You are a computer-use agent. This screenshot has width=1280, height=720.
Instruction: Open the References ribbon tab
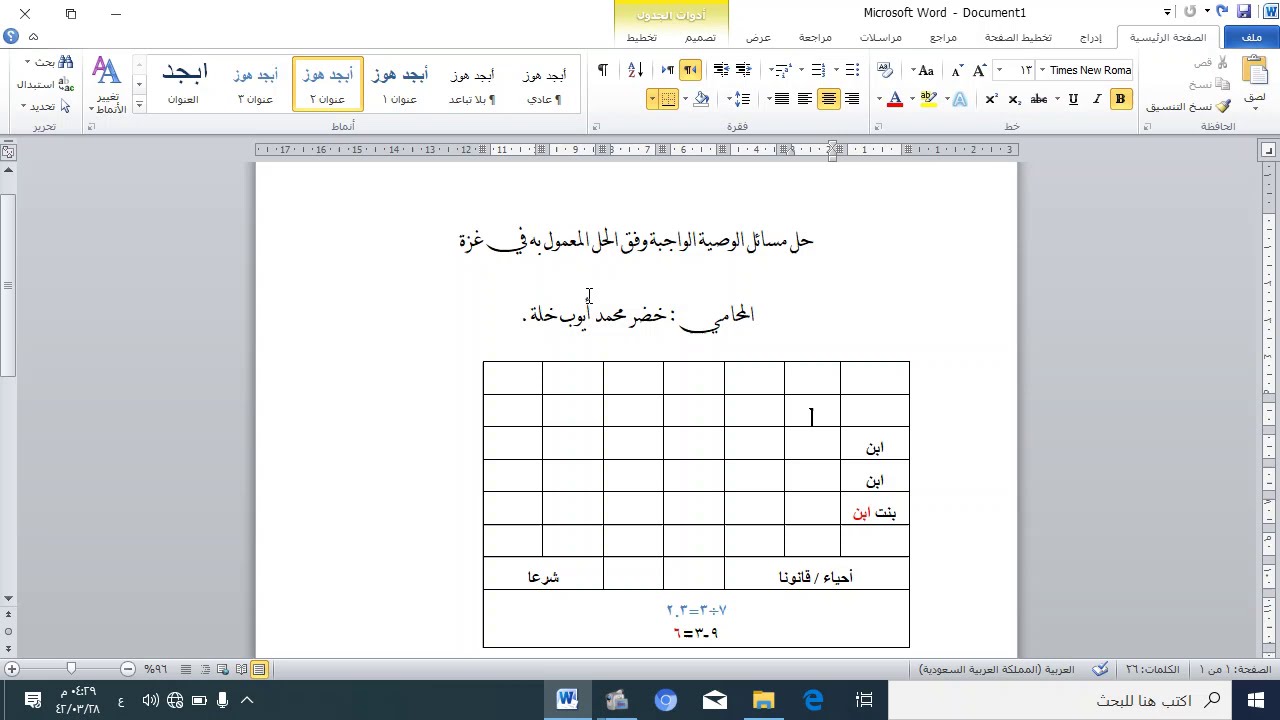pos(943,37)
